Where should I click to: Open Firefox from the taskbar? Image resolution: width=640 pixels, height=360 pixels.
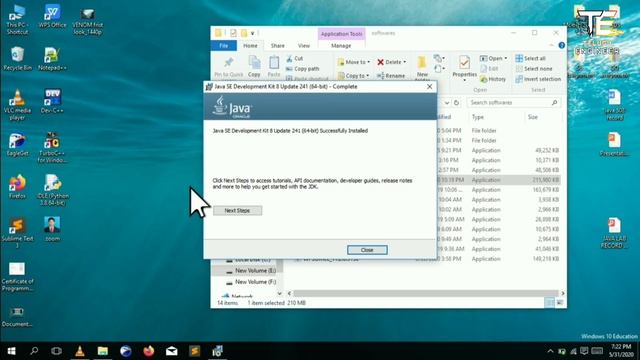(x=149, y=351)
